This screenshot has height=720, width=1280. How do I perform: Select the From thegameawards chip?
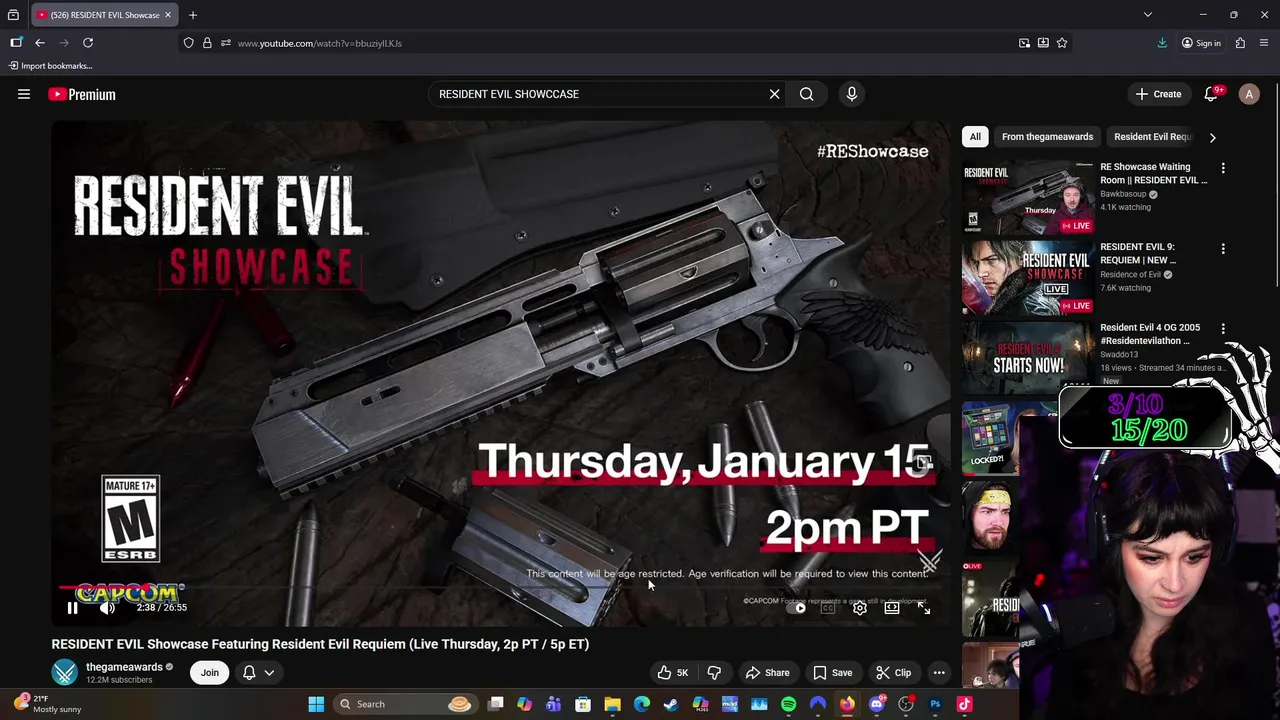pos(1047,137)
